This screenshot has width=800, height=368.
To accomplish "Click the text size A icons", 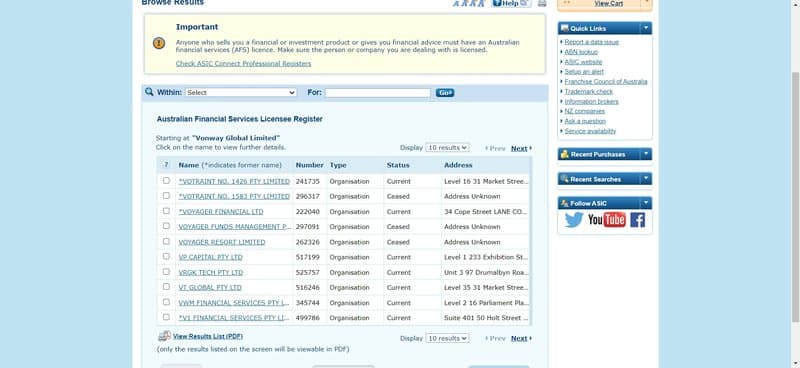I will pos(468,3).
